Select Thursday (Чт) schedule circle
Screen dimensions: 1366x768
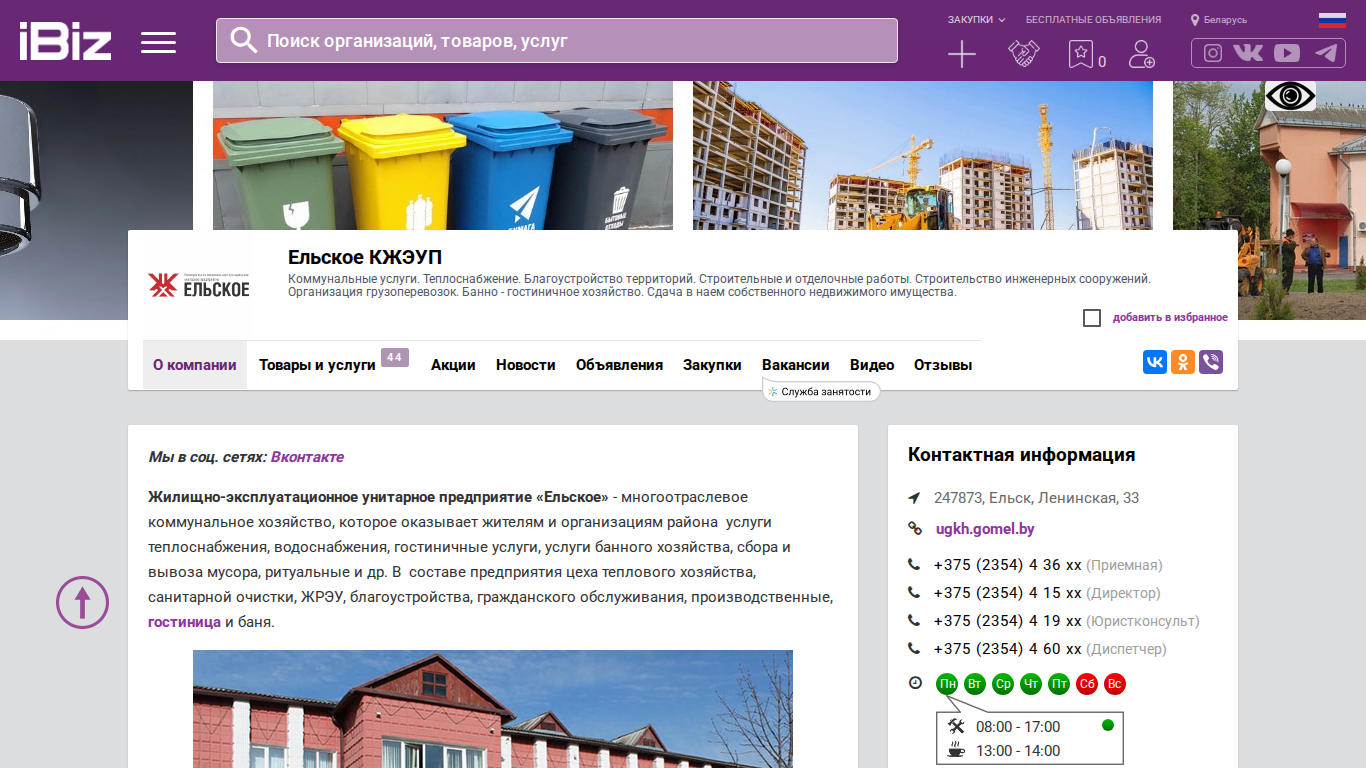point(1031,684)
